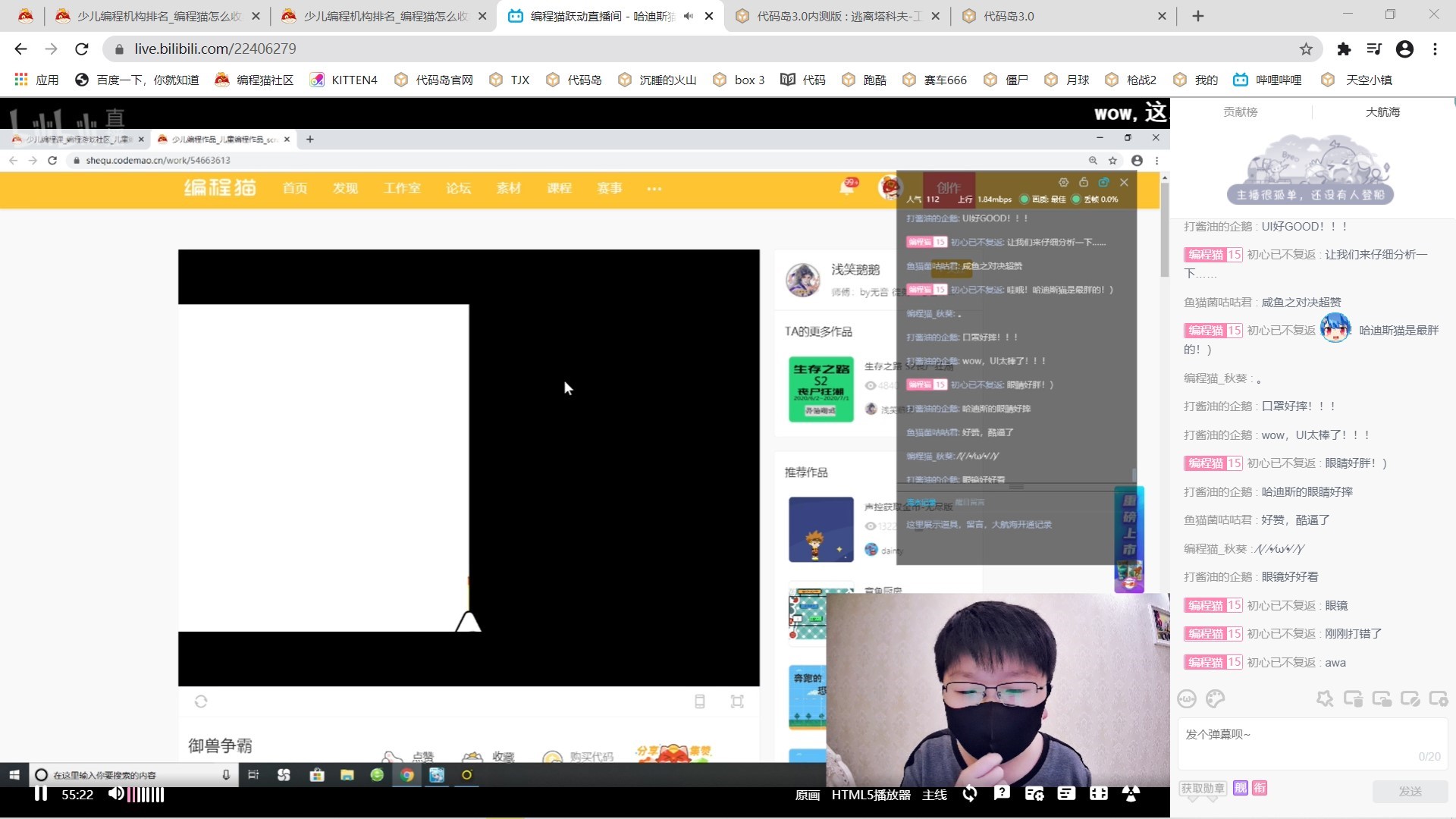Viewport: 1456px width, 819px height.
Task: Open the 编程猫社区 bookmark
Action: 254,80
